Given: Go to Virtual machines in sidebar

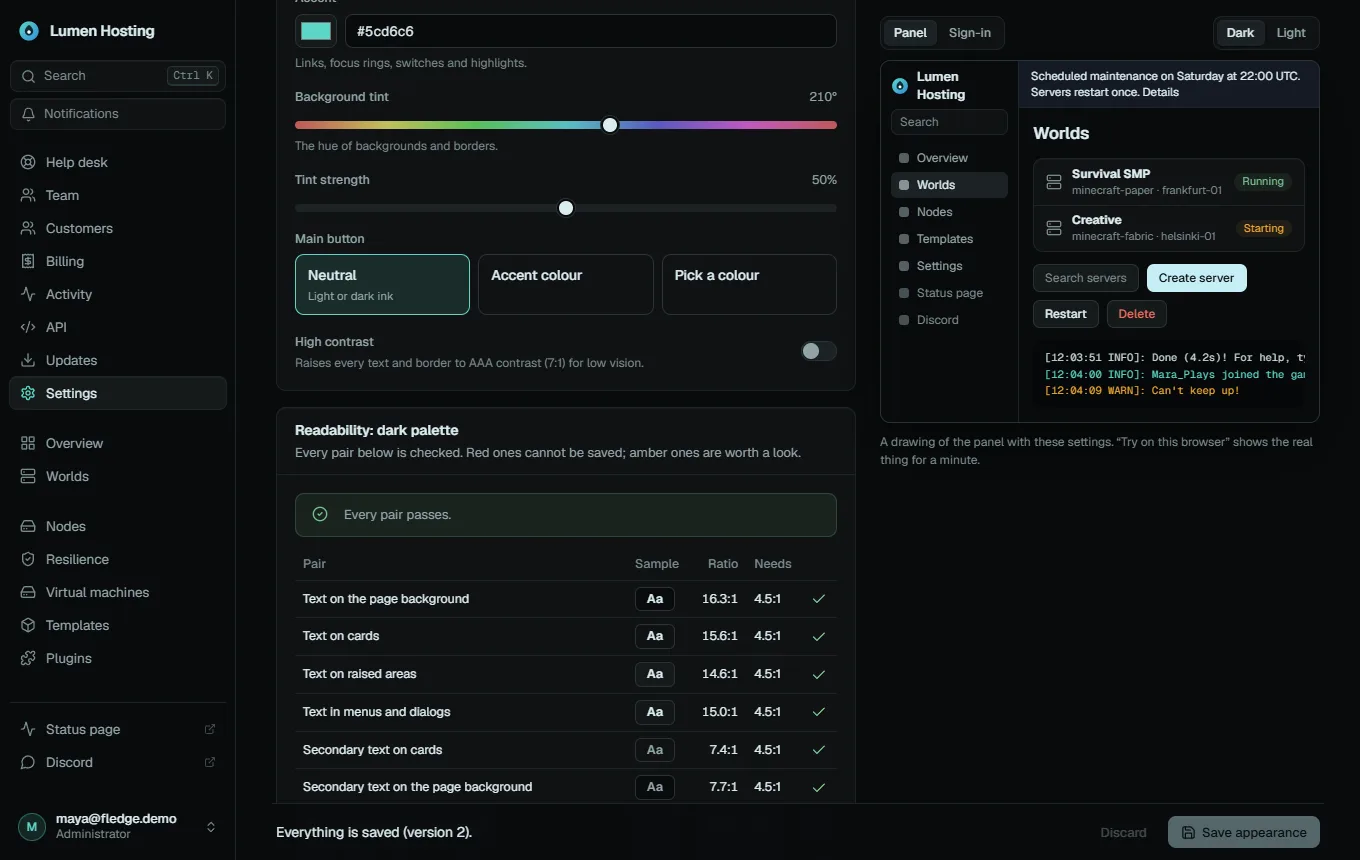Looking at the screenshot, I should coord(118,592).
